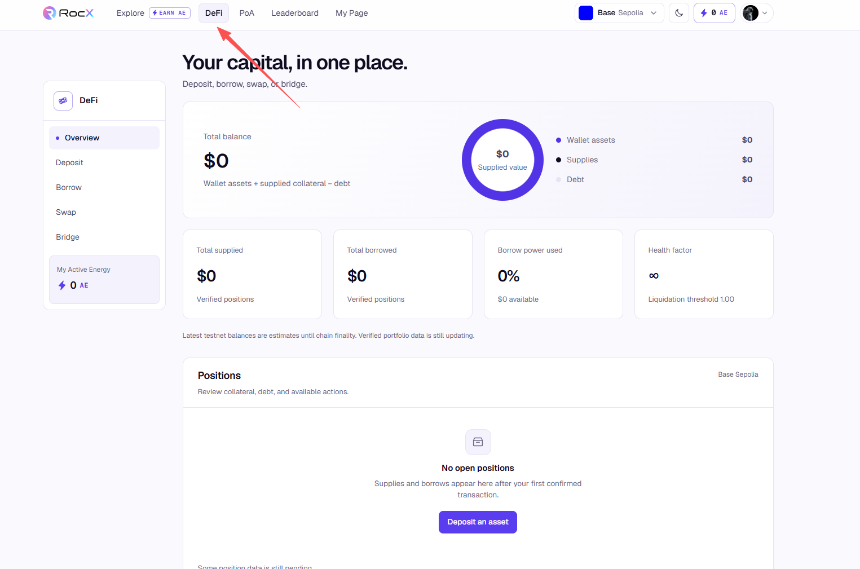Toggle dark mode moon icon
The height and width of the screenshot is (569, 860).
(678, 13)
